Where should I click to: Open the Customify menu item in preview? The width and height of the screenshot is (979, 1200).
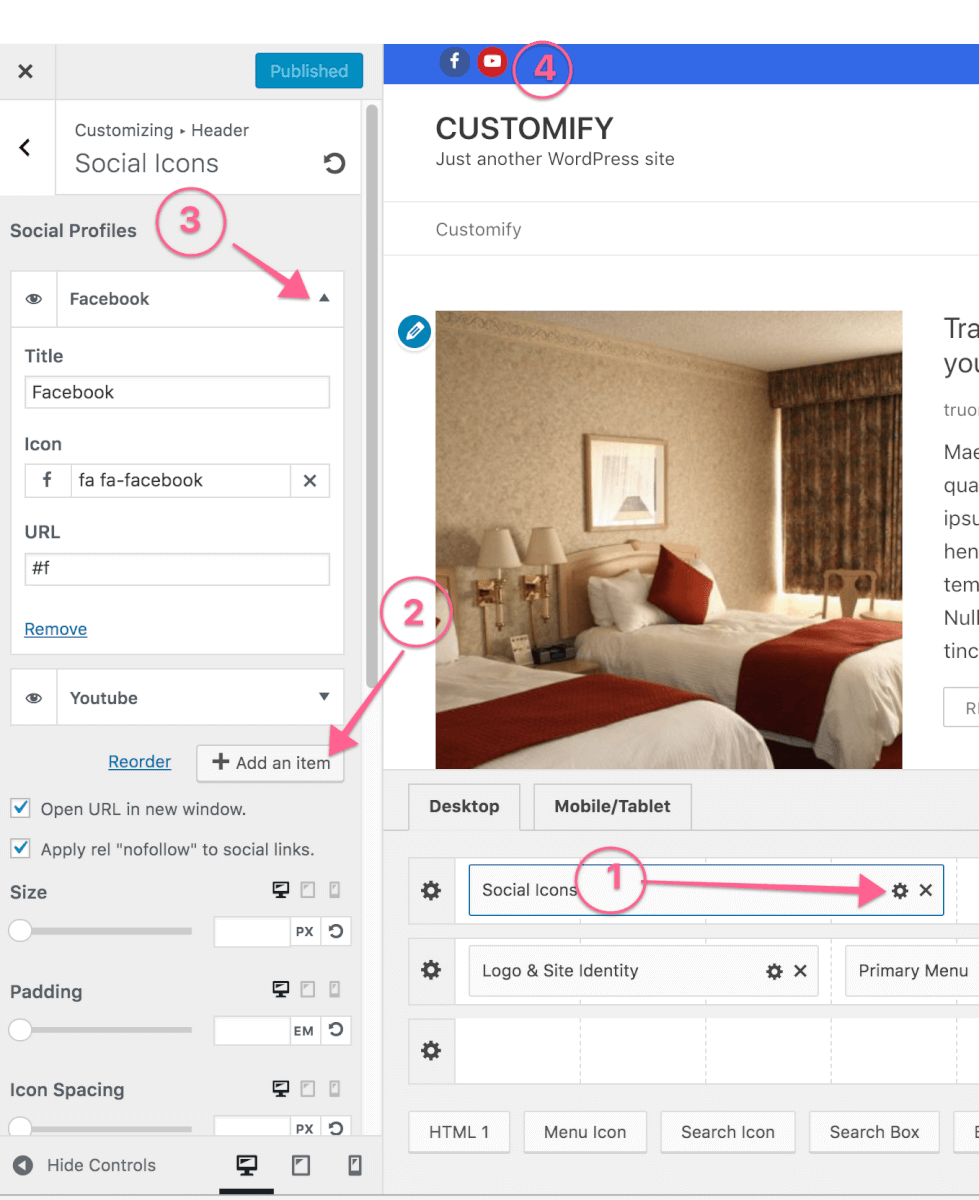click(478, 229)
